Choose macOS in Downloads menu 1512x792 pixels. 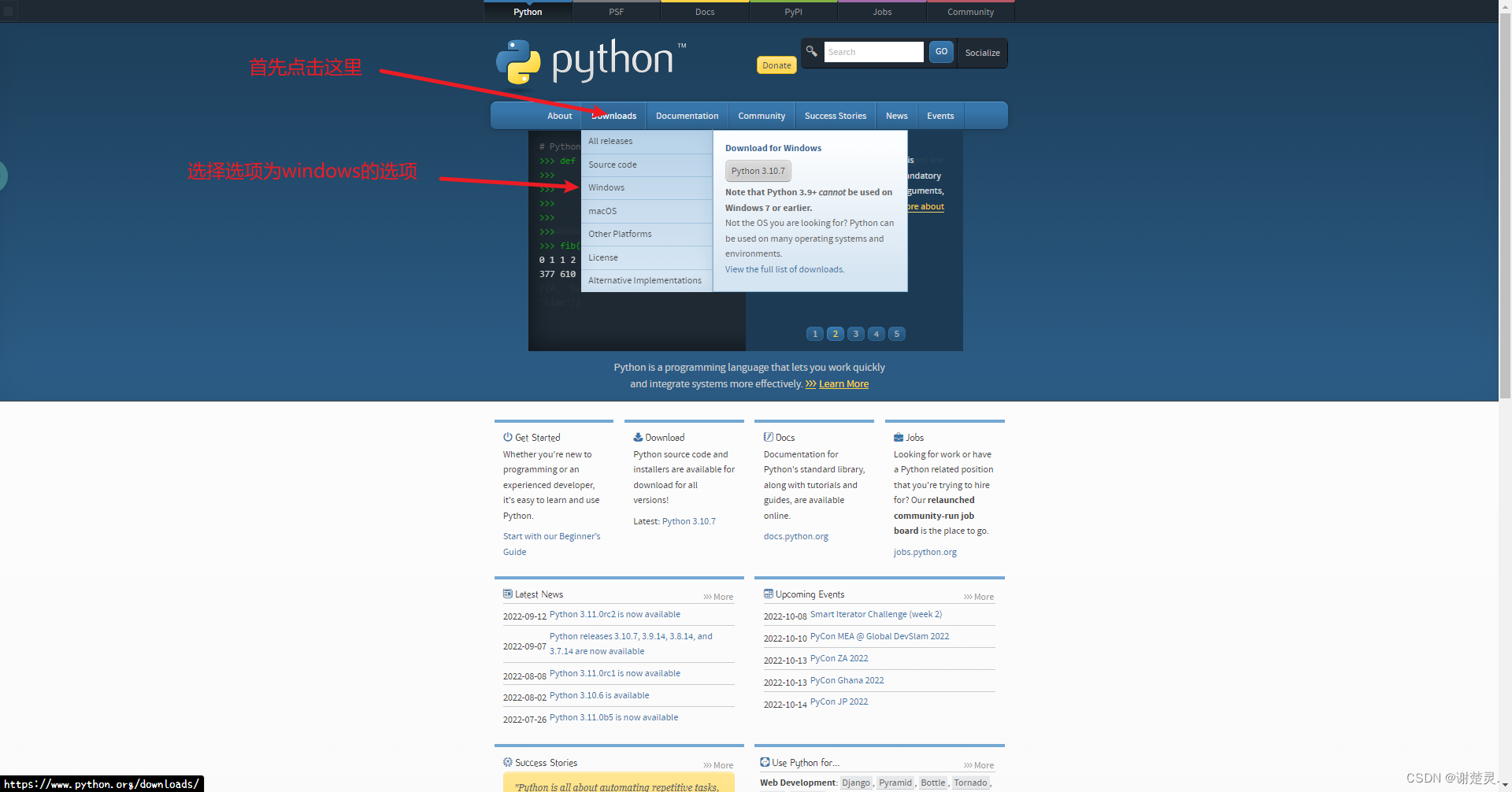click(x=647, y=211)
